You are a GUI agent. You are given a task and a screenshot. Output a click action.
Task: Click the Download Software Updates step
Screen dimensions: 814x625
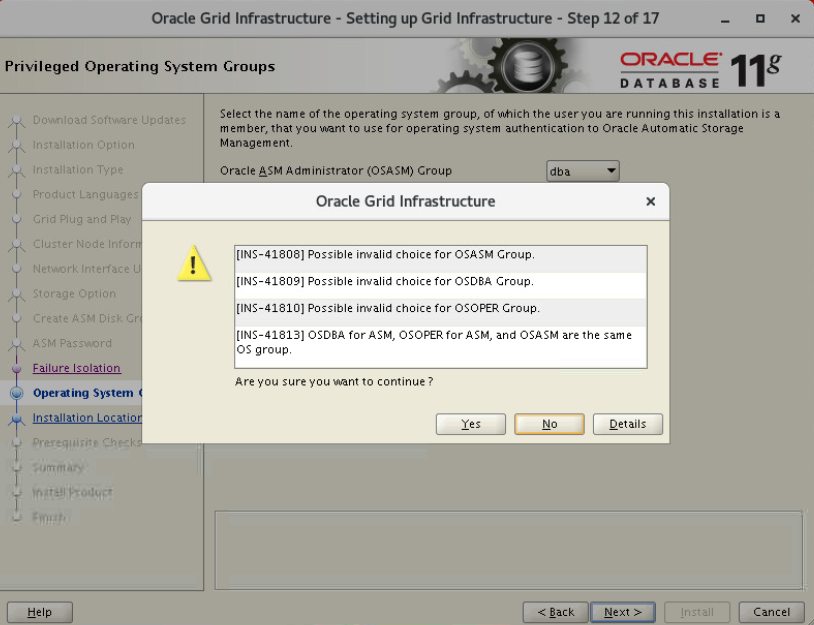coord(109,120)
